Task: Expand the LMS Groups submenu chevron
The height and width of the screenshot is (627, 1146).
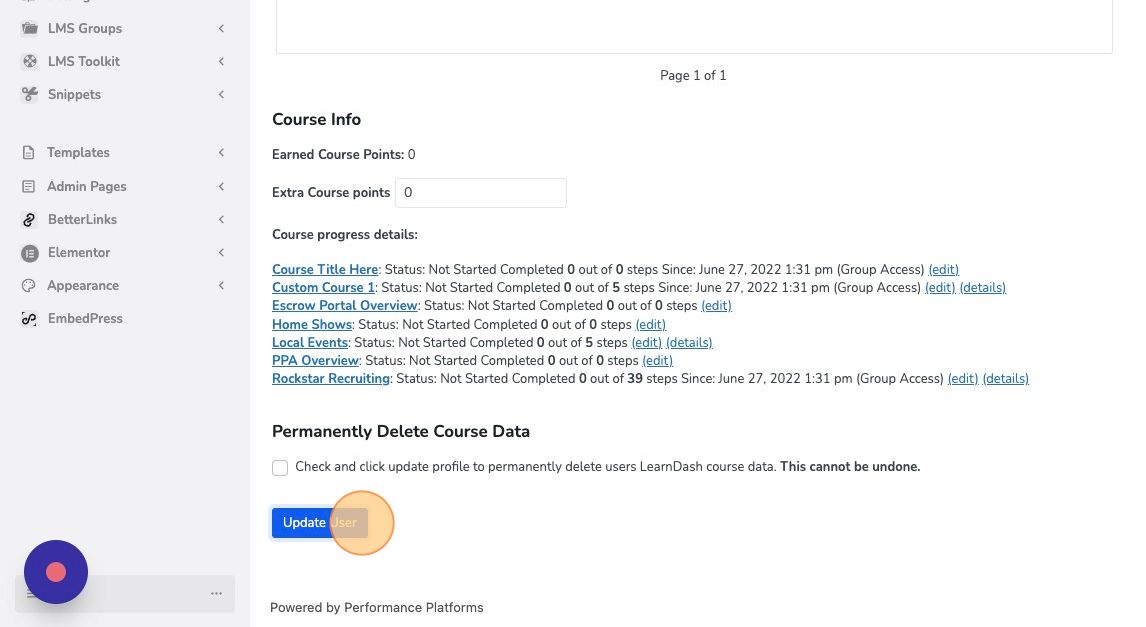Action: pos(221,28)
